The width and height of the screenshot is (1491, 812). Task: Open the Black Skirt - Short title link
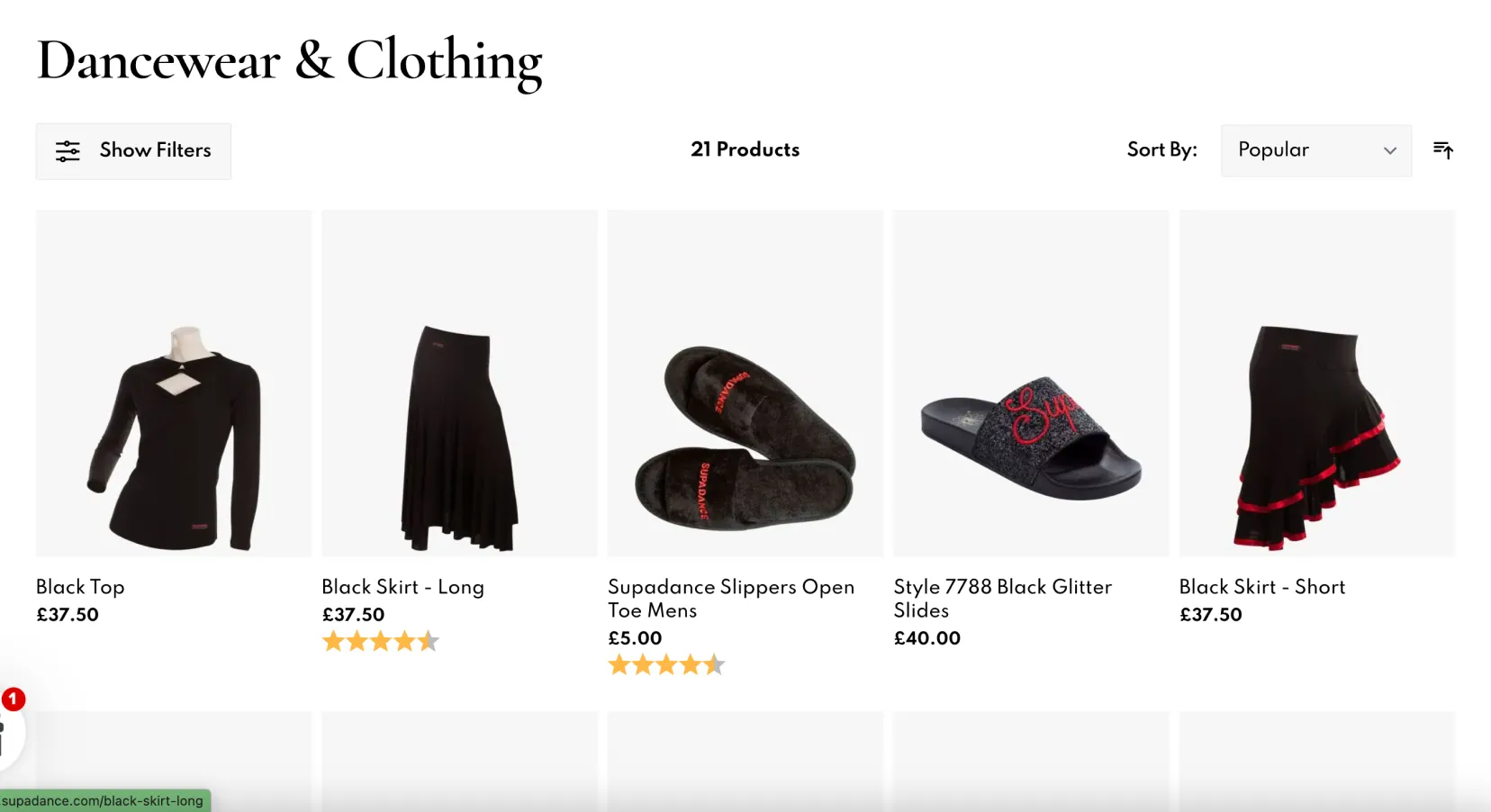tap(1261, 587)
